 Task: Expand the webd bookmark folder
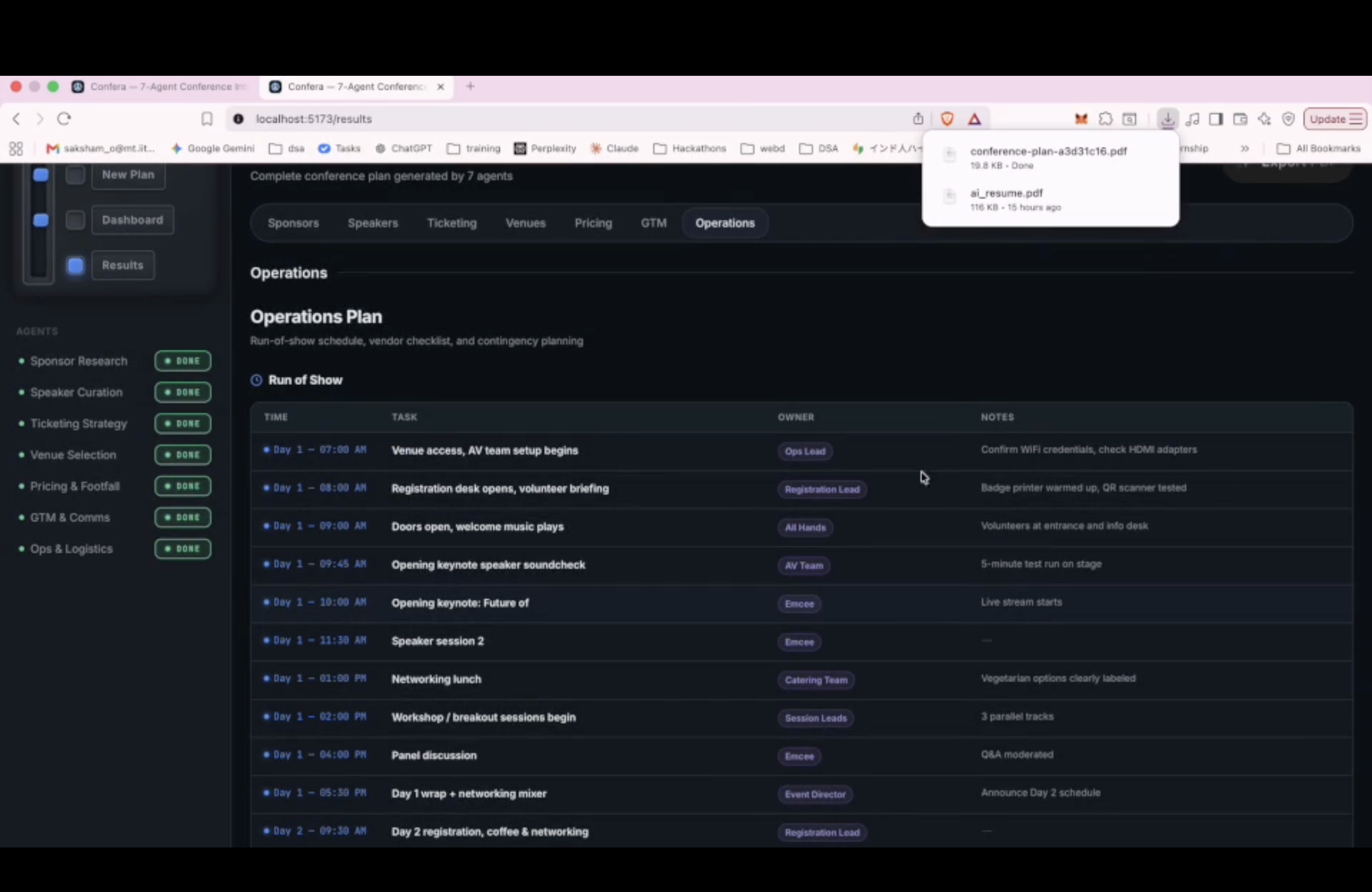coord(763,149)
